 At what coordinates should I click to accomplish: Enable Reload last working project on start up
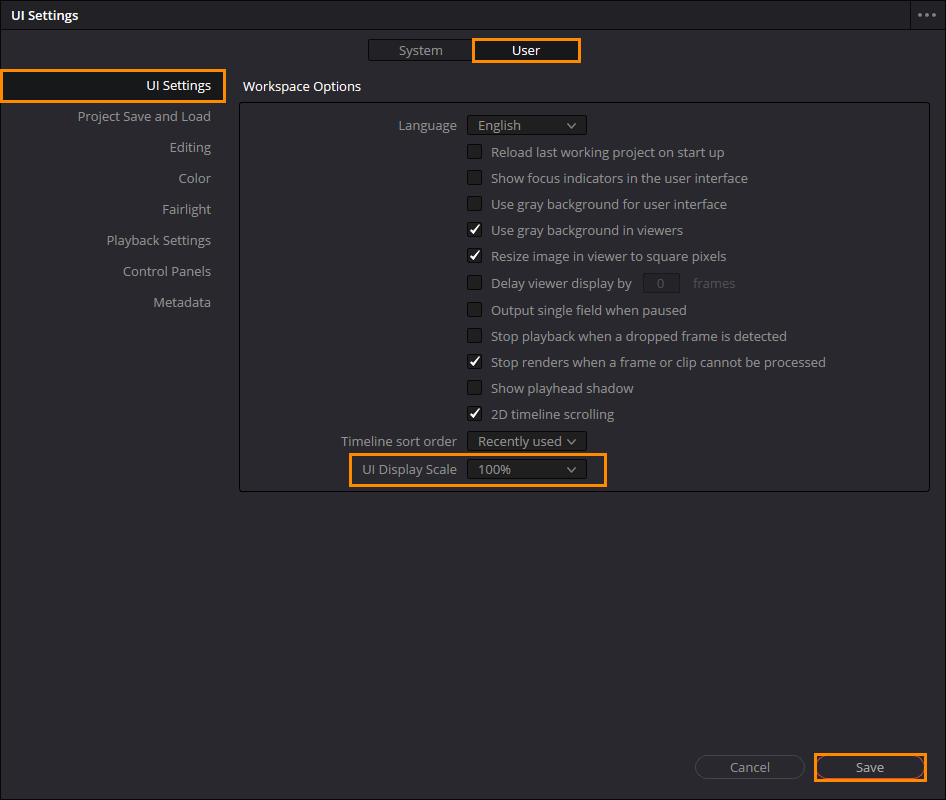click(475, 151)
